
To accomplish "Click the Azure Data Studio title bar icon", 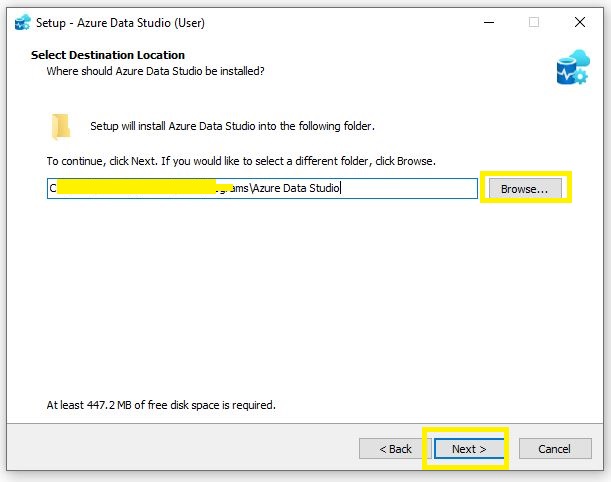I will pos(22,23).
